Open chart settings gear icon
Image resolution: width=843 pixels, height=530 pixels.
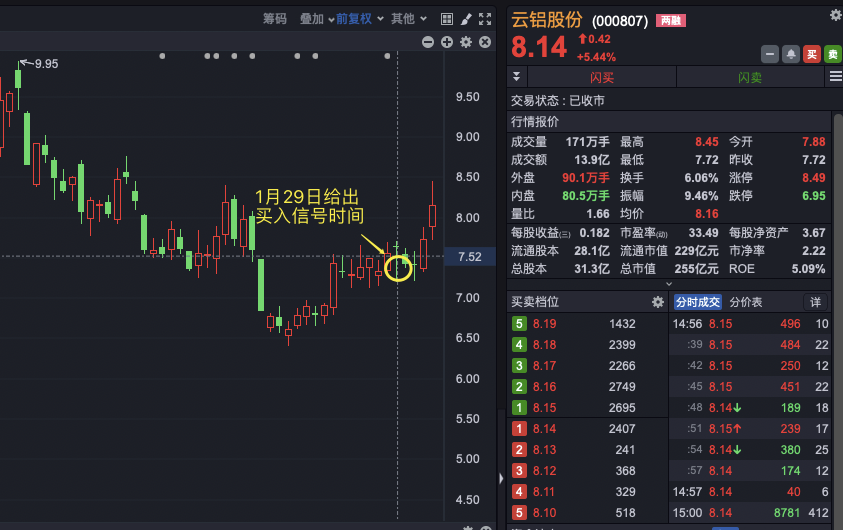pos(466,42)
